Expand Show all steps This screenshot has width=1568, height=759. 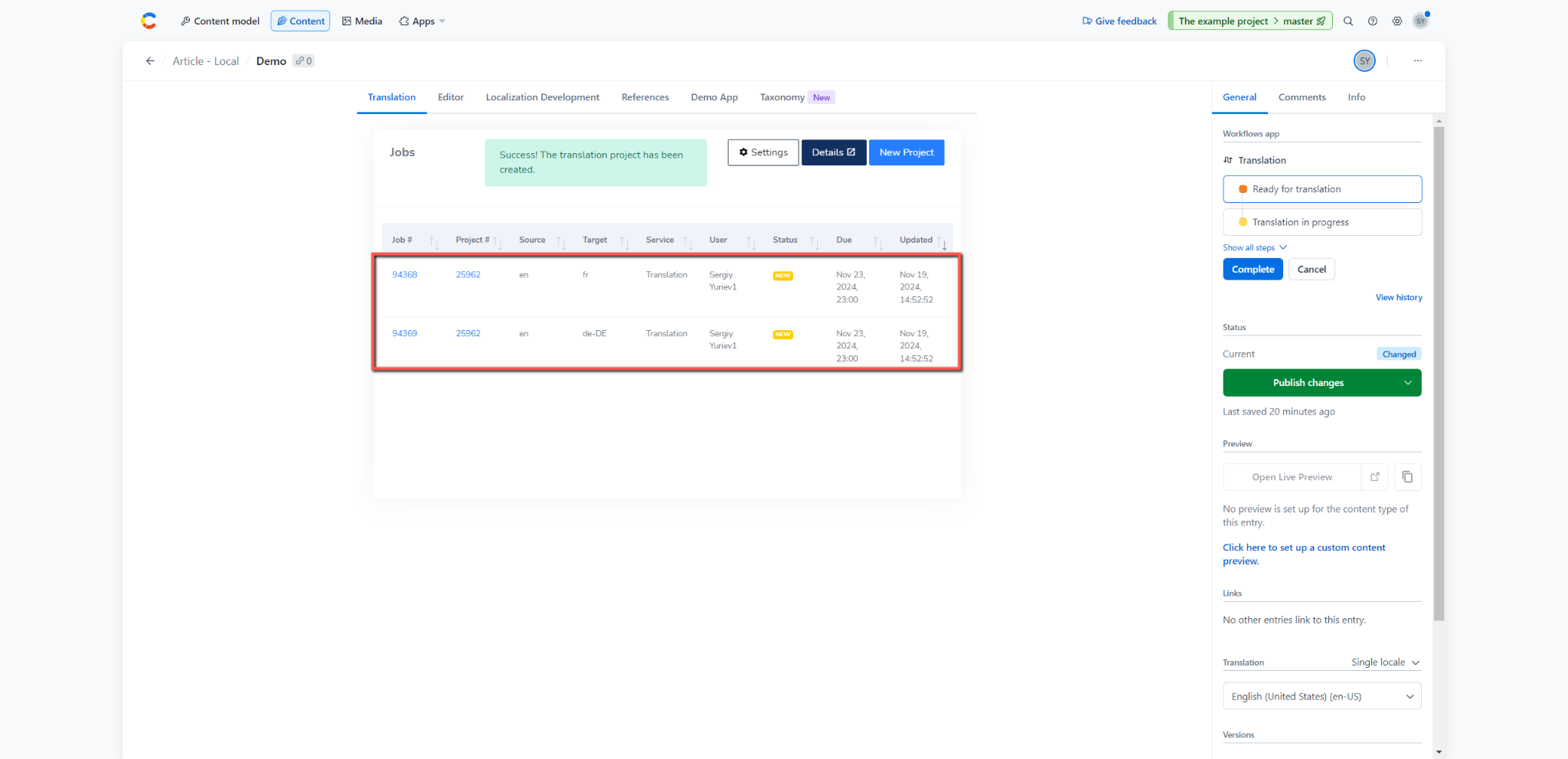pyautogui.click(x=1255, y=247)
